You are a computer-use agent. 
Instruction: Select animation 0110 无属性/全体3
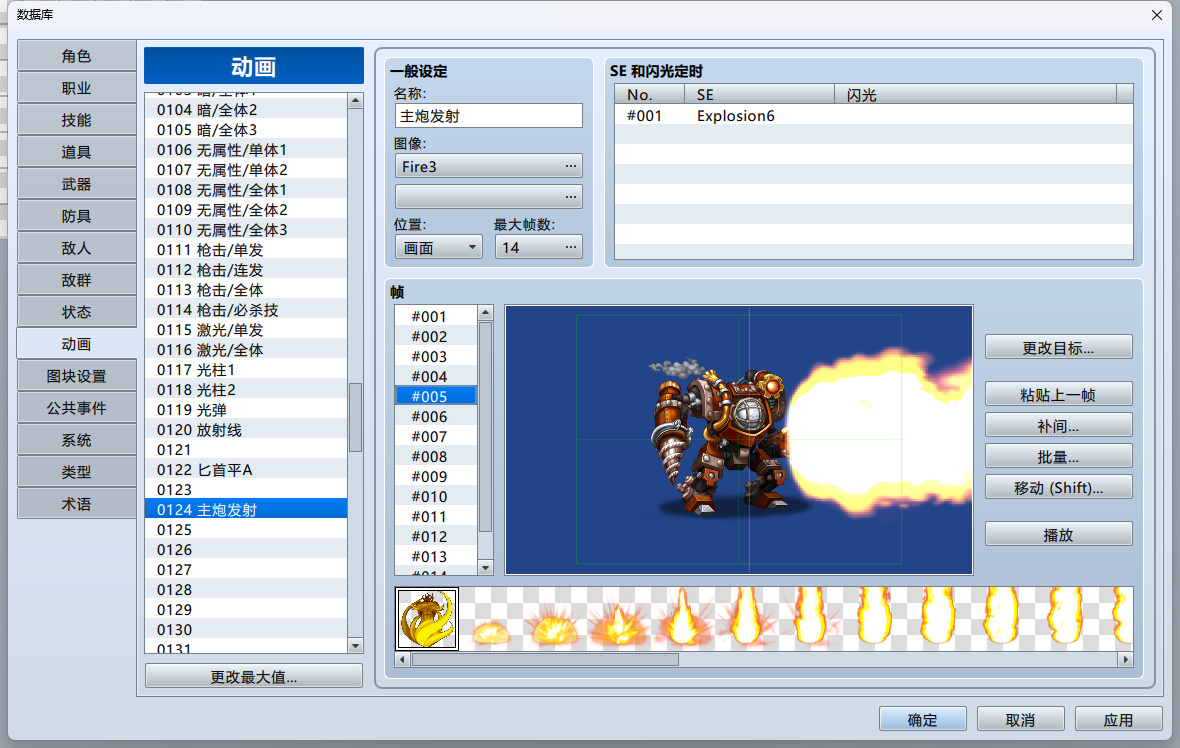click(x=246, y=230)
